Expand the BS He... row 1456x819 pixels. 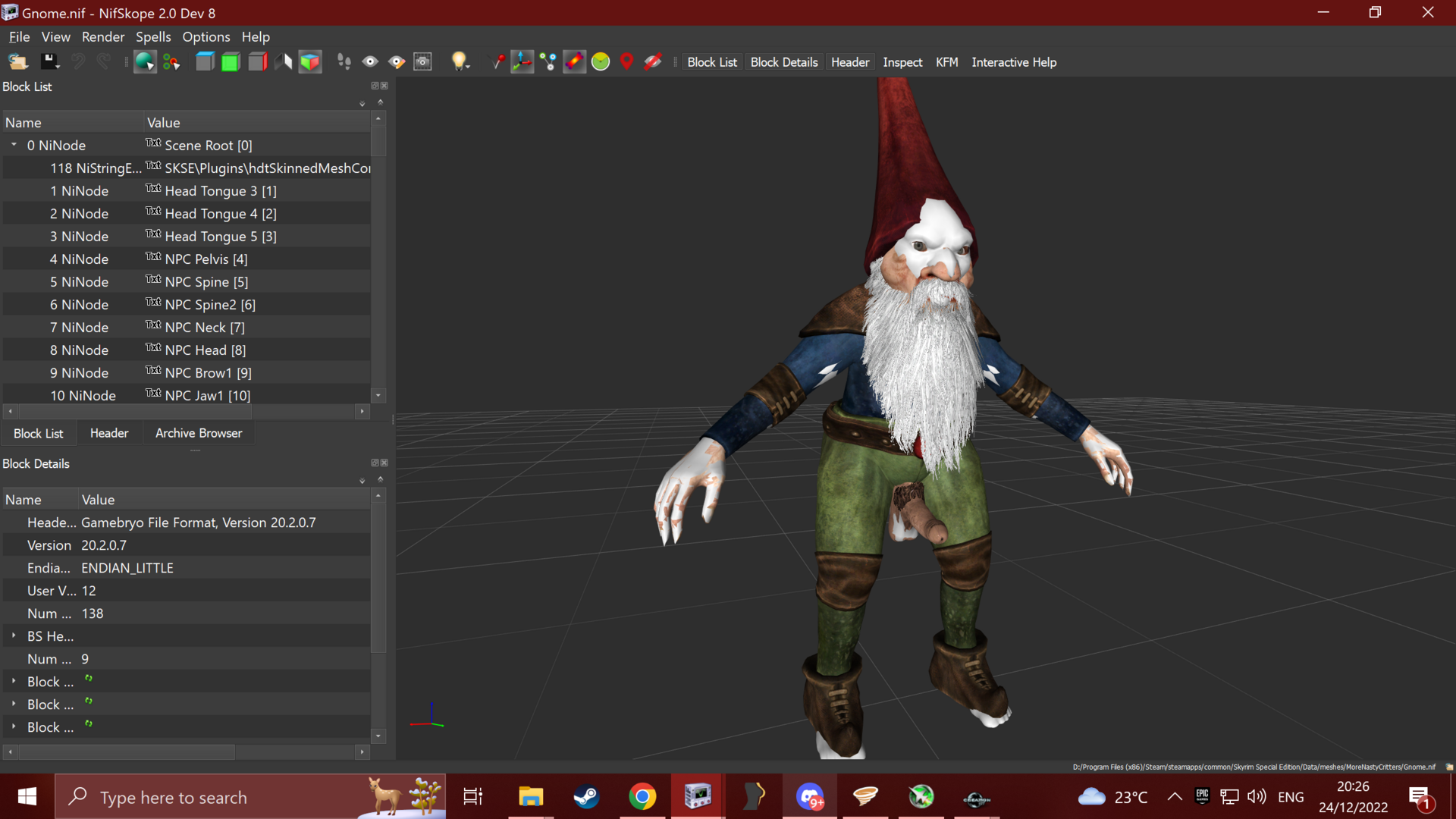coord(14,635)
